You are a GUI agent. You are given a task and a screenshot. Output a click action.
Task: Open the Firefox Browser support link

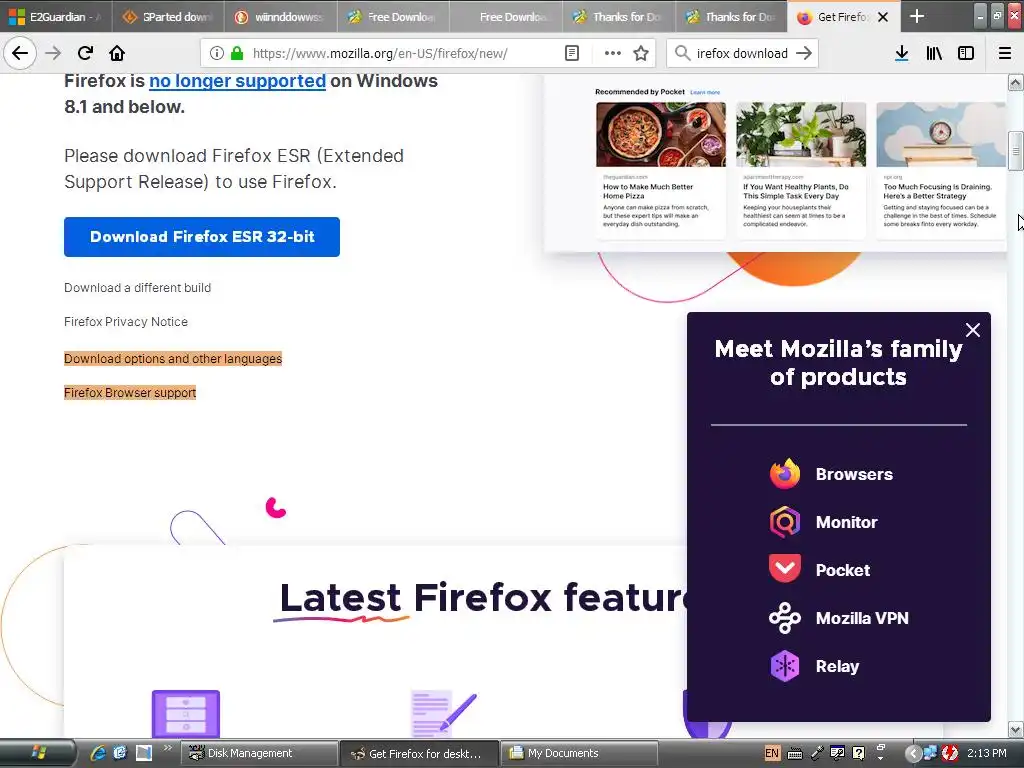click(x=130, y=392)
